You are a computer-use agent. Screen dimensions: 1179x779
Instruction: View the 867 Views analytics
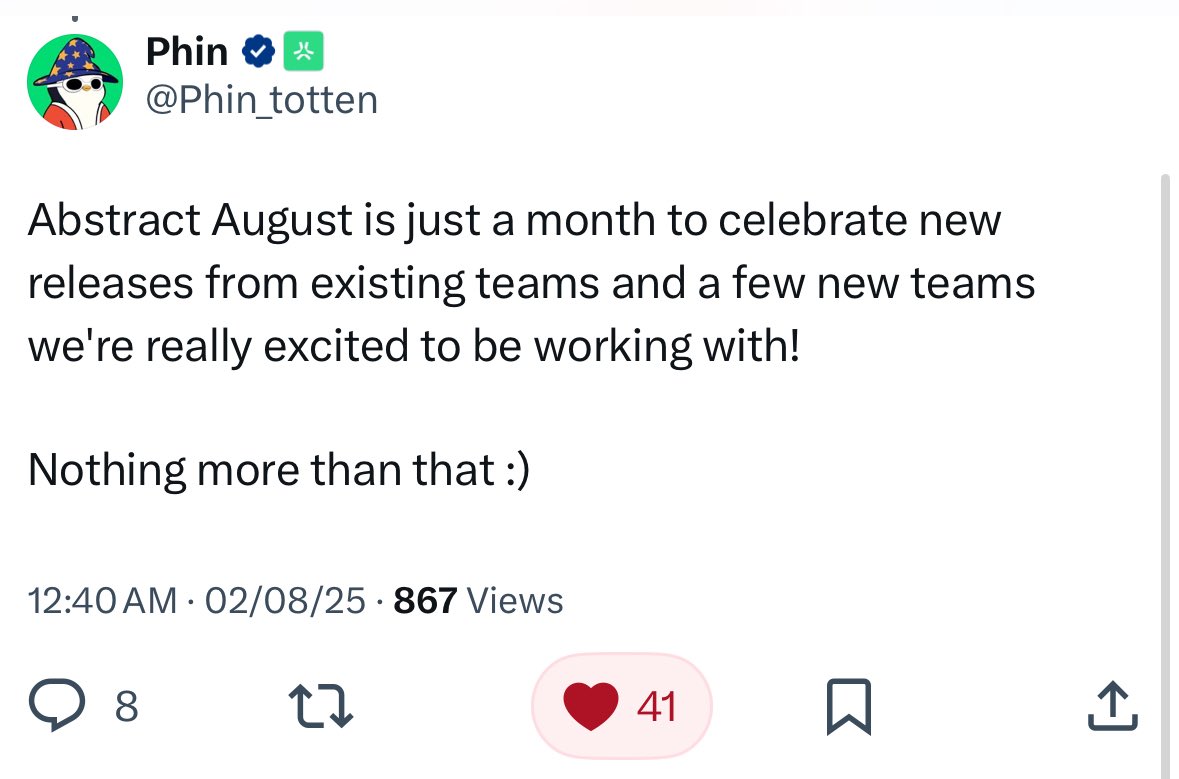[x=478, y=601]
